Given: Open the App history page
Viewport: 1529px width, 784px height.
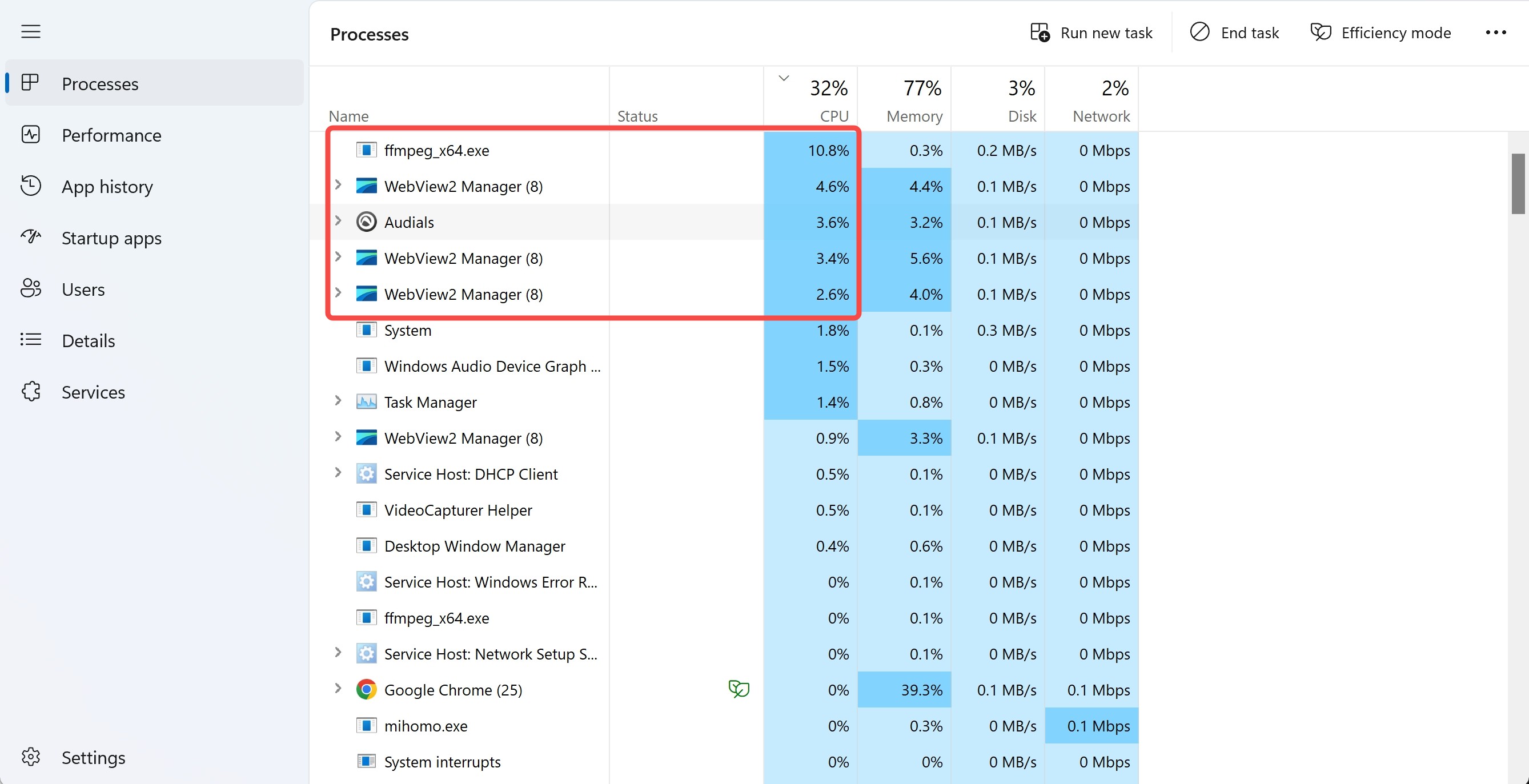Looking at the screenshot, I should [x=154, y=186].
